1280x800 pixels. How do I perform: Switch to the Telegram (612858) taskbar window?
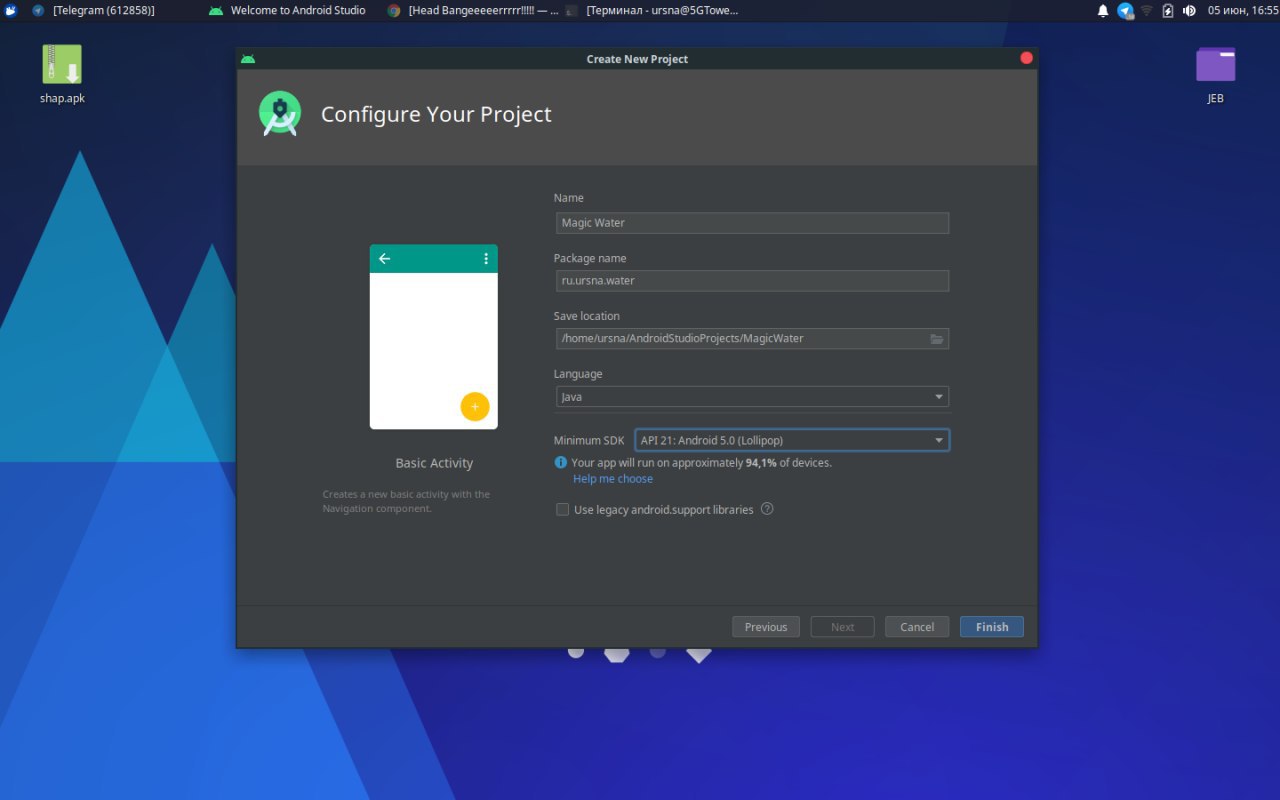[x=93, y=10]
